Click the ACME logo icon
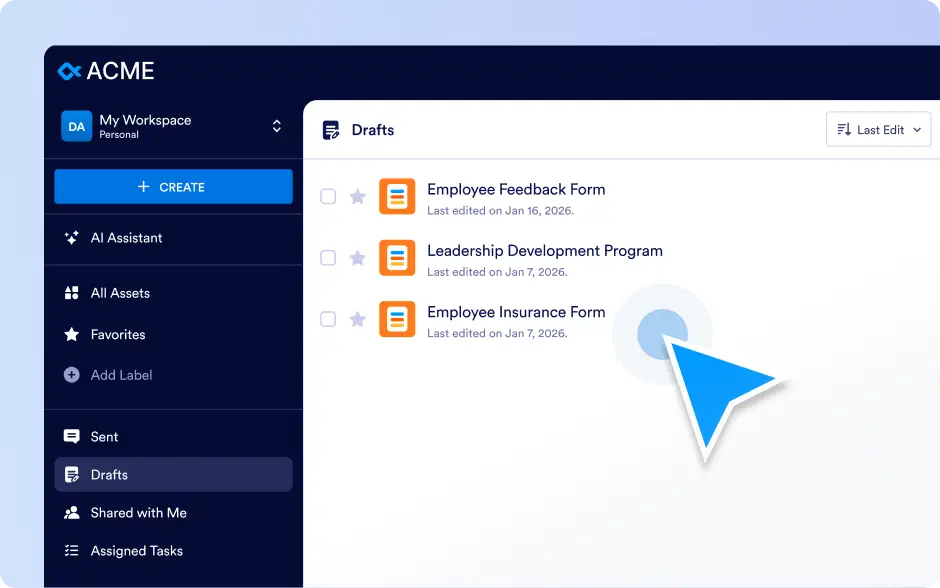This screenshot has width=940, height=588. click(x=70, y=71)
